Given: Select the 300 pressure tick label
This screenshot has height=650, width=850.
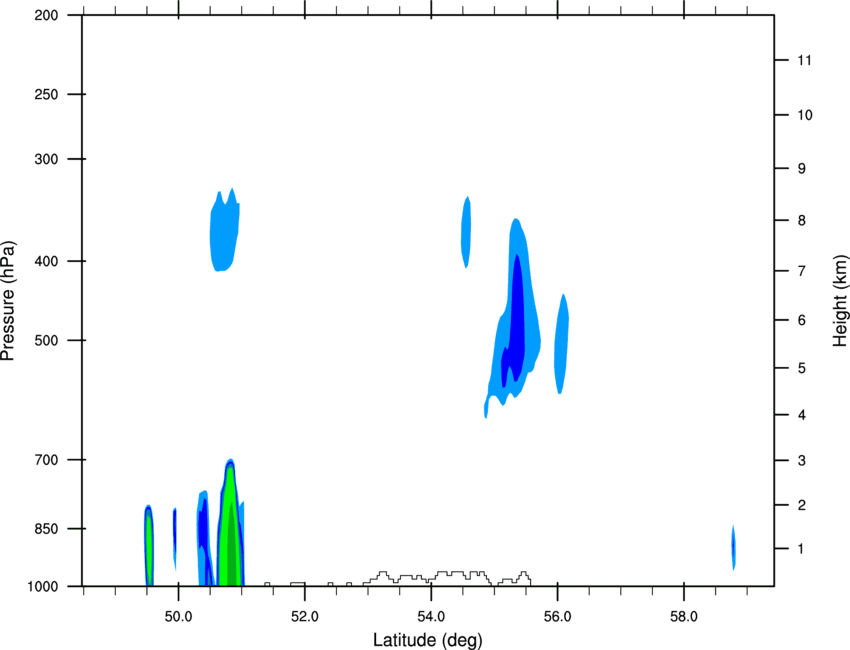Looking at the screenshot, I should click(46, 159).
